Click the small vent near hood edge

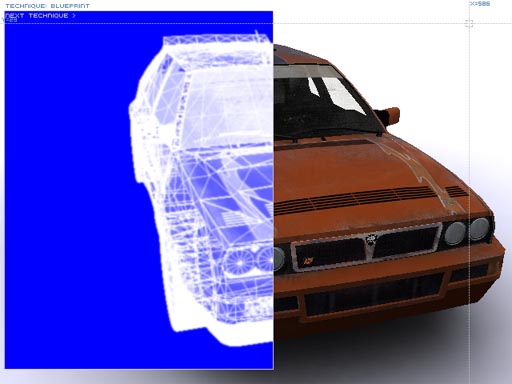455,191
